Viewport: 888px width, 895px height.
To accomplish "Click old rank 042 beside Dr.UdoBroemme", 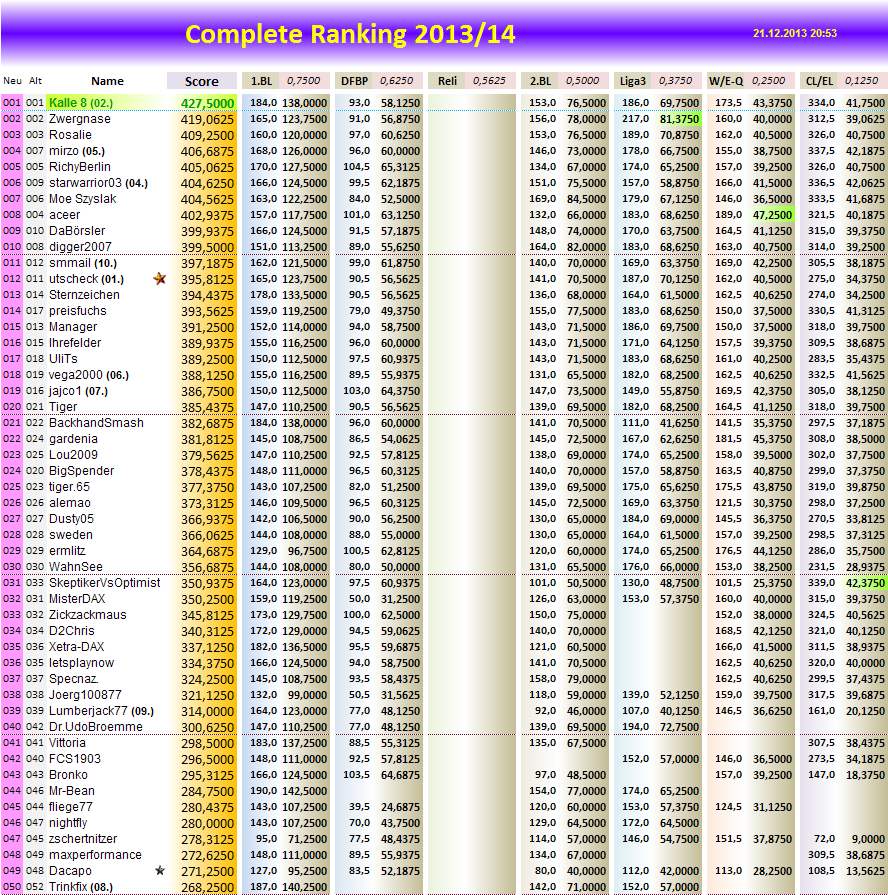I will click(x=35, y=727).
